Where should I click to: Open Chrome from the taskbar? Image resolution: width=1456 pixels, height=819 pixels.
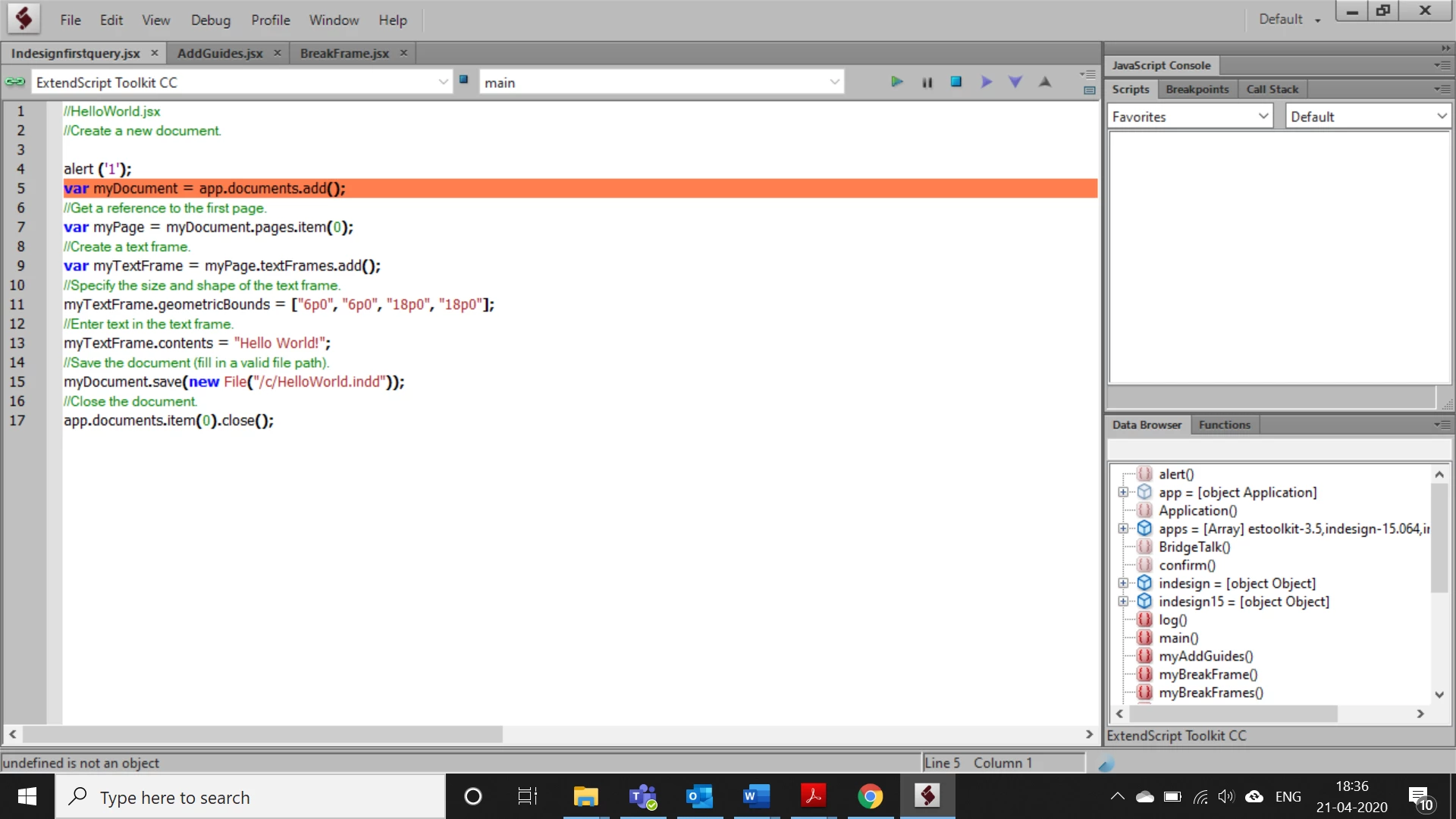870,796
